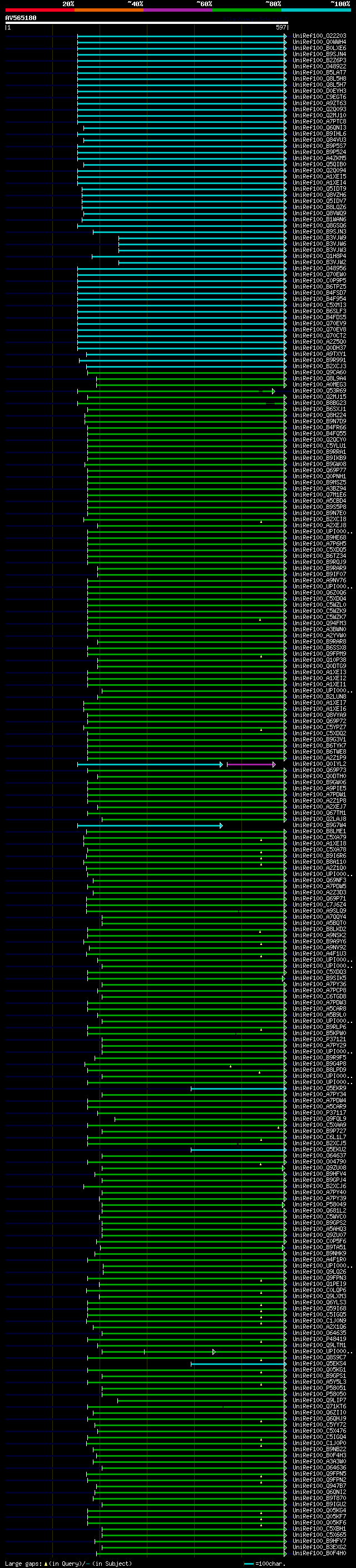356x1568 pixels.
Task: Click the green ~80% identity legend segment
Action: tap(247, 11)
